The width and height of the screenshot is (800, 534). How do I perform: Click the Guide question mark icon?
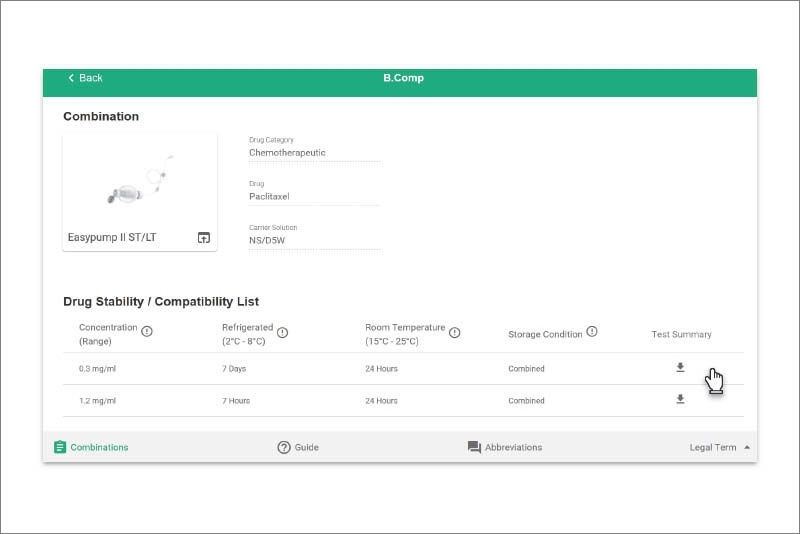coord(284,447)
